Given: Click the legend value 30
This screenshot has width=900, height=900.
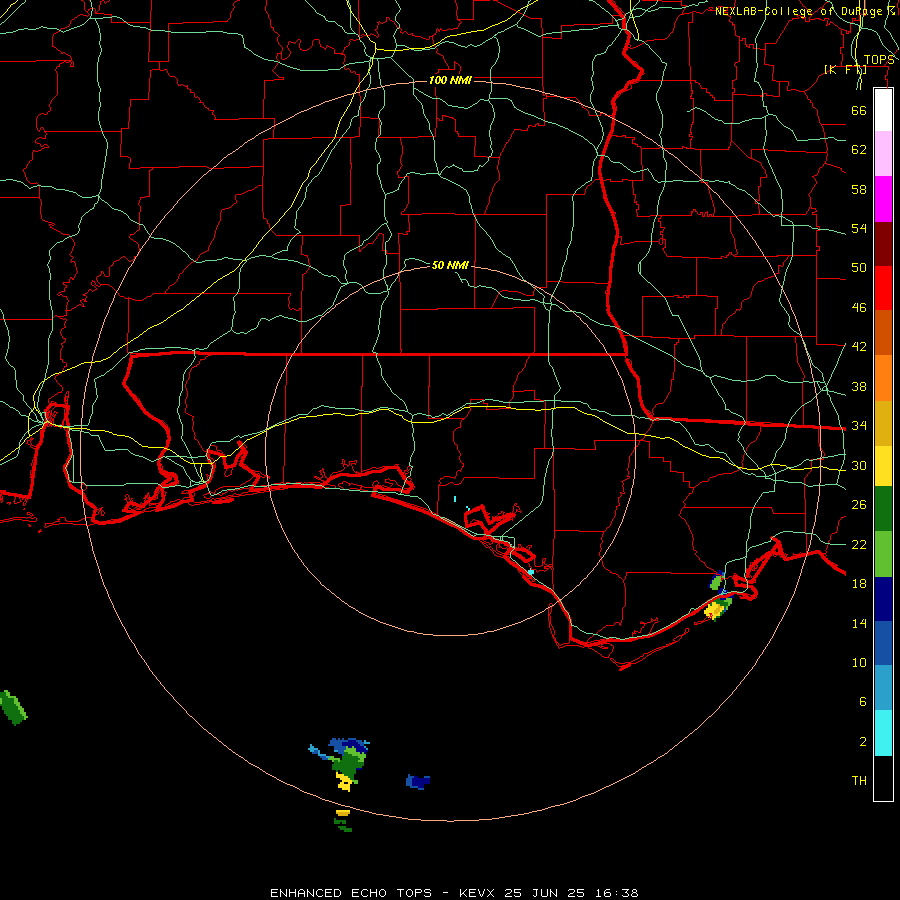Looking at the screenshot, I should pos(859,465).
